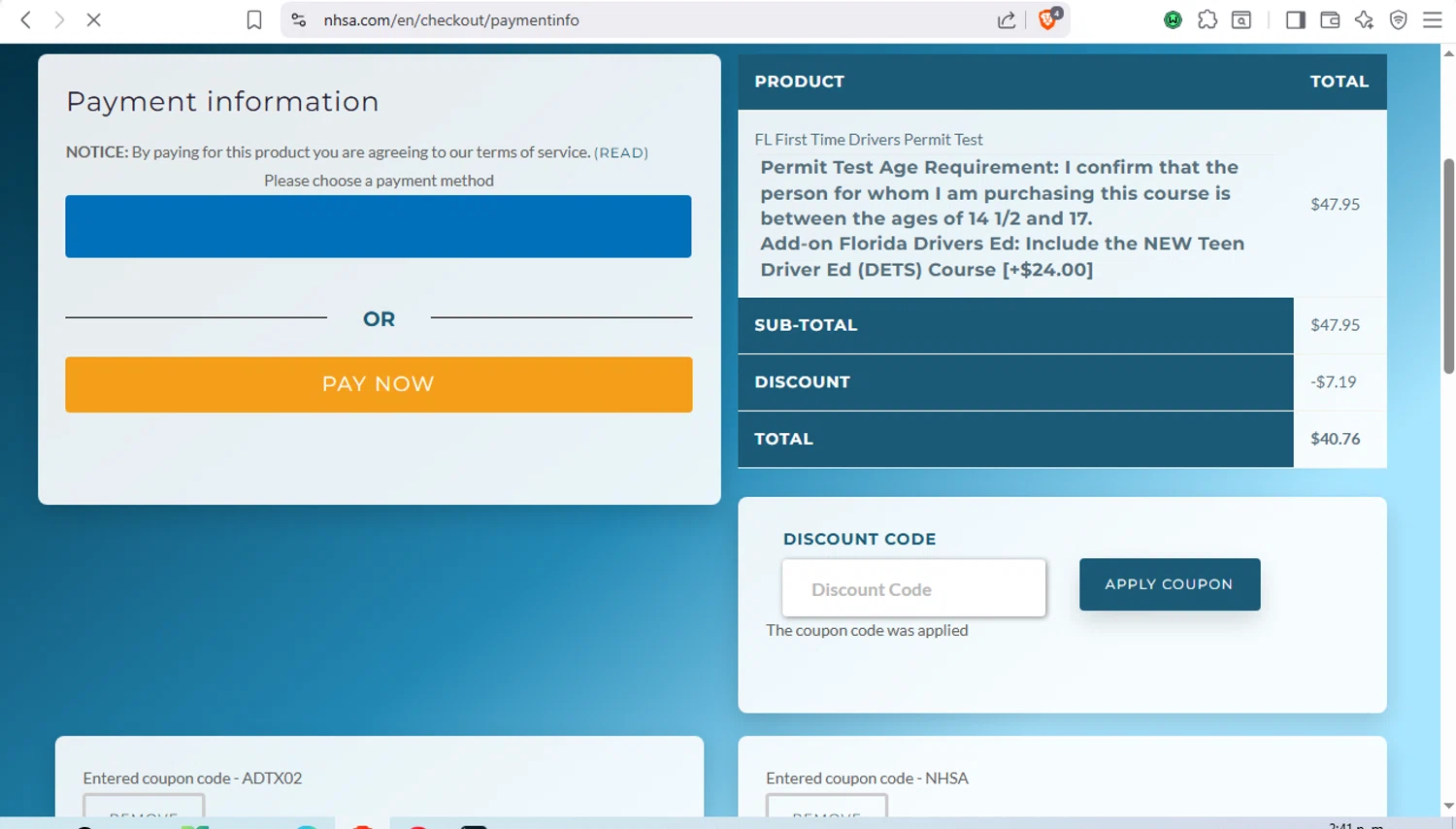Click the media/search toolbar icon
Image resolution: width=1456 pixels, height=829 pixels.
[x=1241, y=19]
